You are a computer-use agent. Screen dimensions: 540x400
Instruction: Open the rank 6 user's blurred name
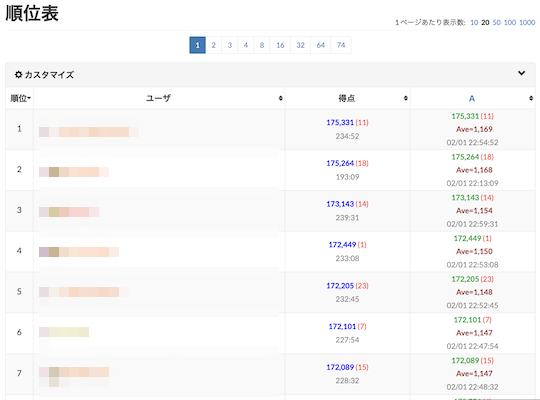click(64, 332)
